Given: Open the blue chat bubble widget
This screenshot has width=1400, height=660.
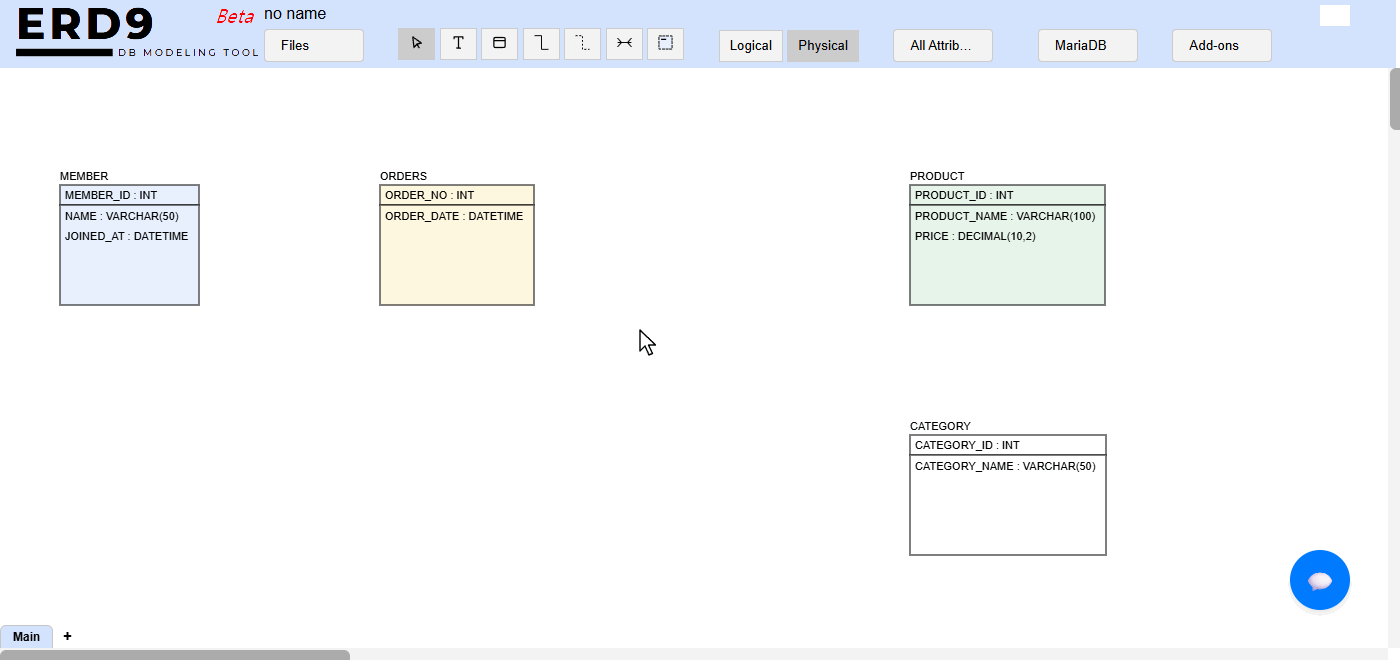Looking at the screenshot, I should point(1320,580).
